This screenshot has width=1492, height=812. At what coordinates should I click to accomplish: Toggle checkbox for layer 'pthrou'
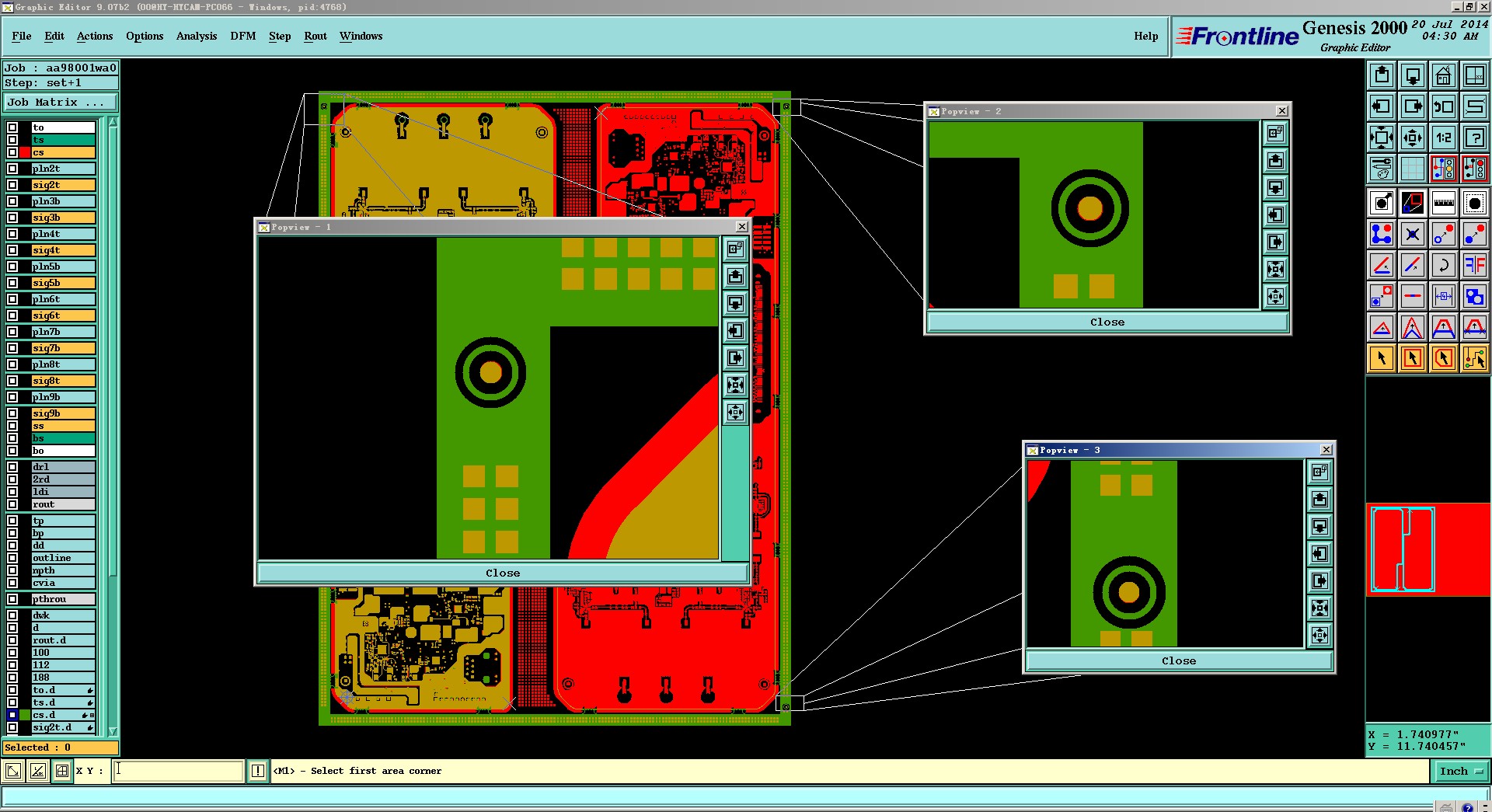pos(12,599)
